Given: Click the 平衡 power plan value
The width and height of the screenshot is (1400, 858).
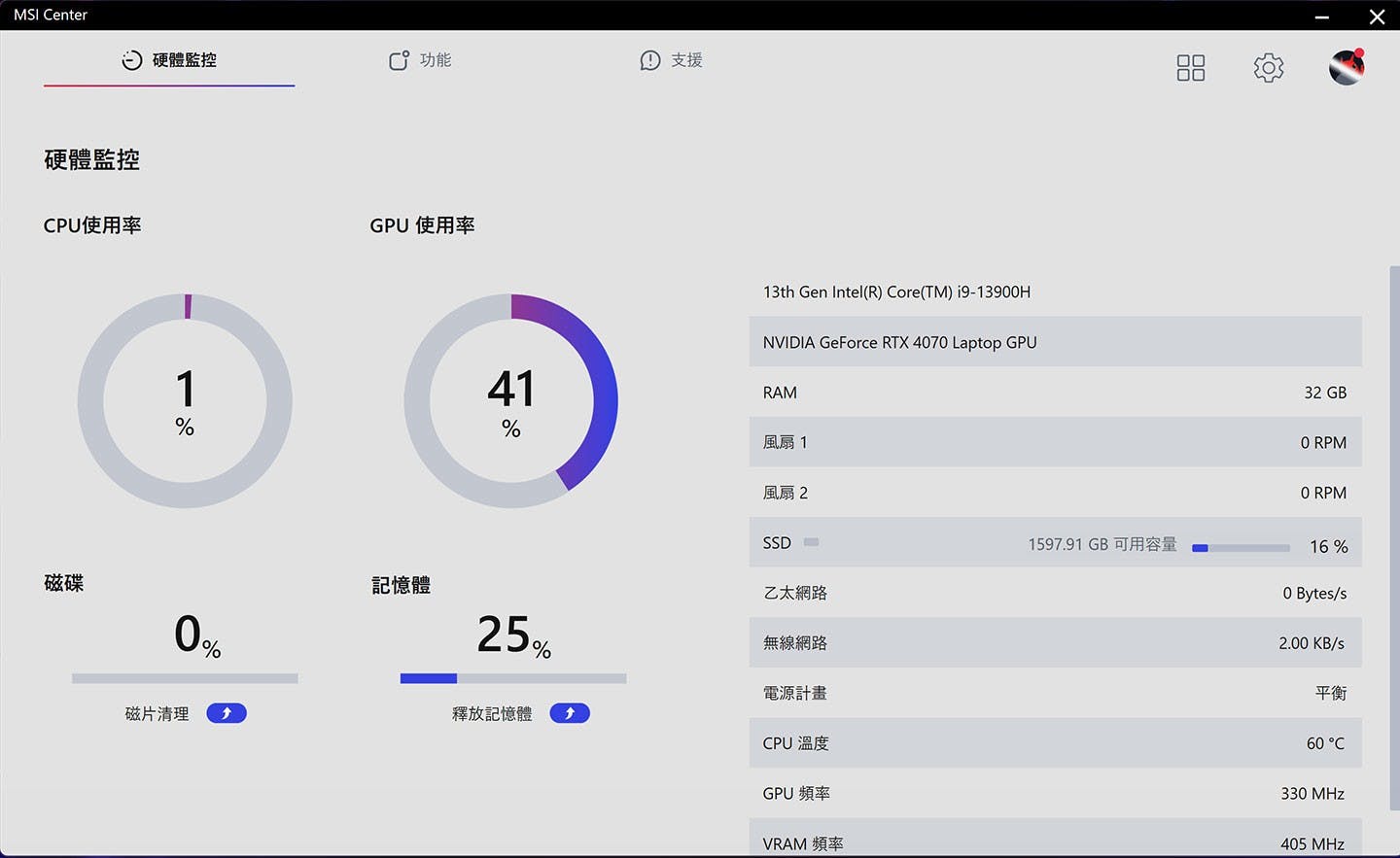Looking at the screenshot, I should [x=1331, y=693].
